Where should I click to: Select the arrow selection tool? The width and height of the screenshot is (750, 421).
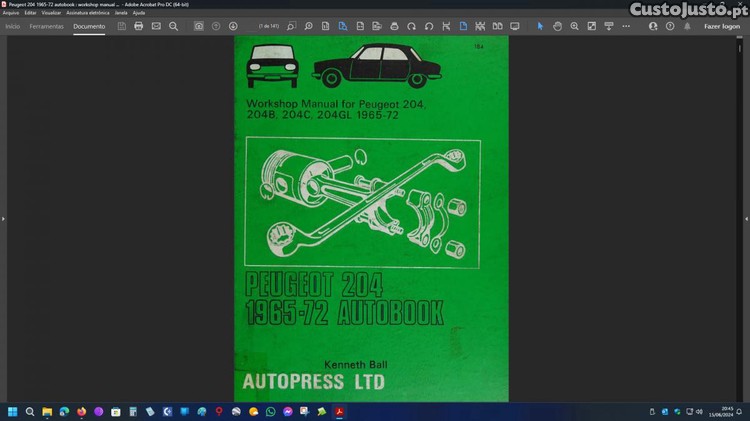540,26
